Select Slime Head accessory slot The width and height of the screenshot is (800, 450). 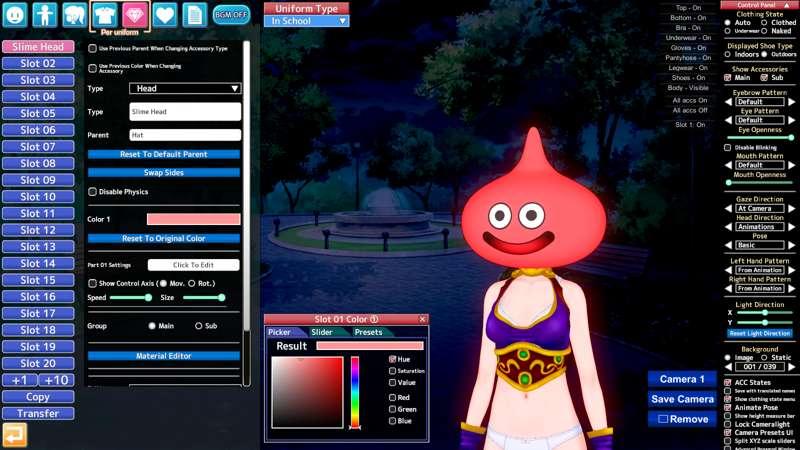(38, 46)
